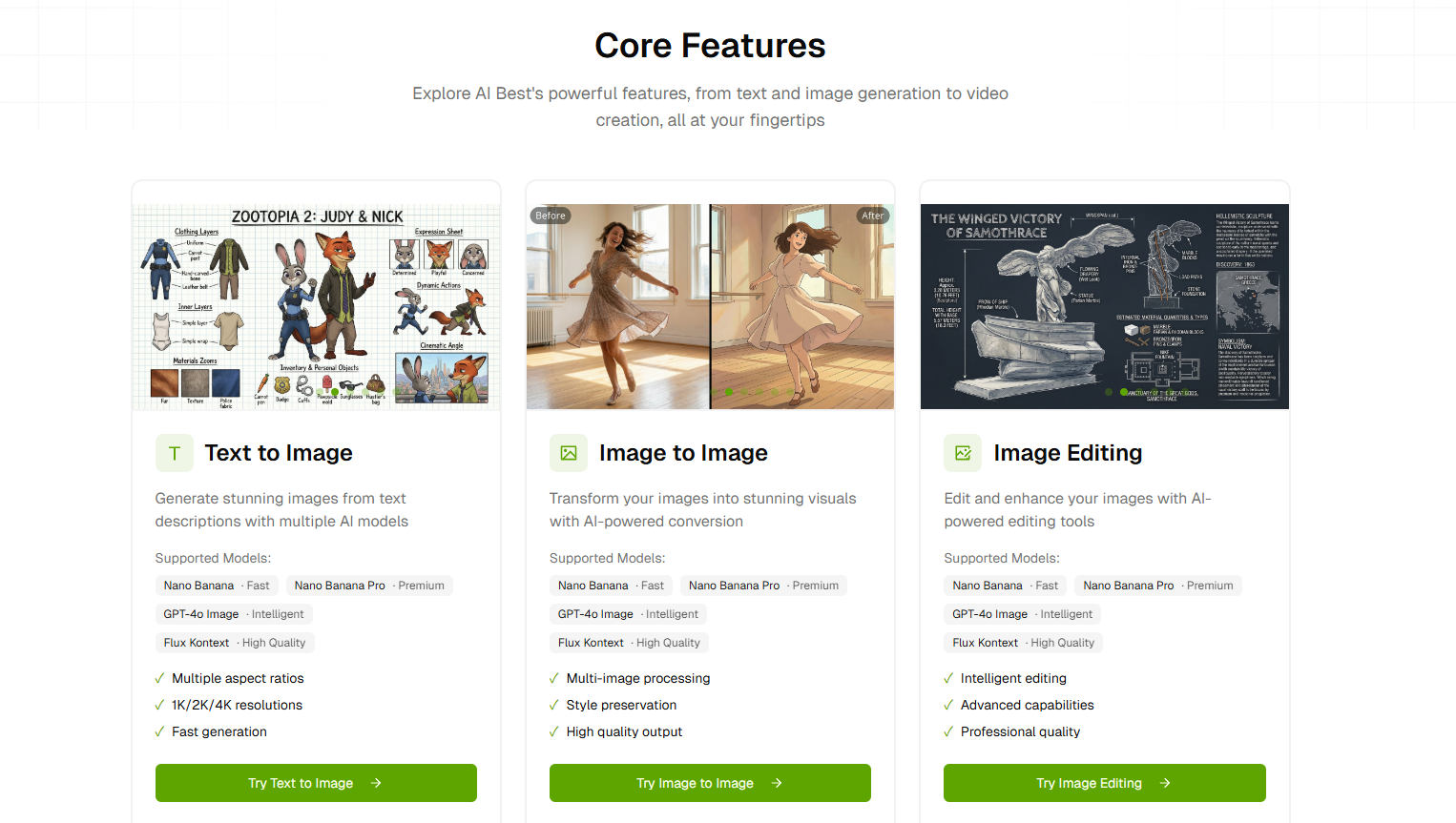Select Flux Kontext High Quality in Text to Image card
Image resolution: width=1456 pixels, height=823 pixels.
tap(235, 643)
